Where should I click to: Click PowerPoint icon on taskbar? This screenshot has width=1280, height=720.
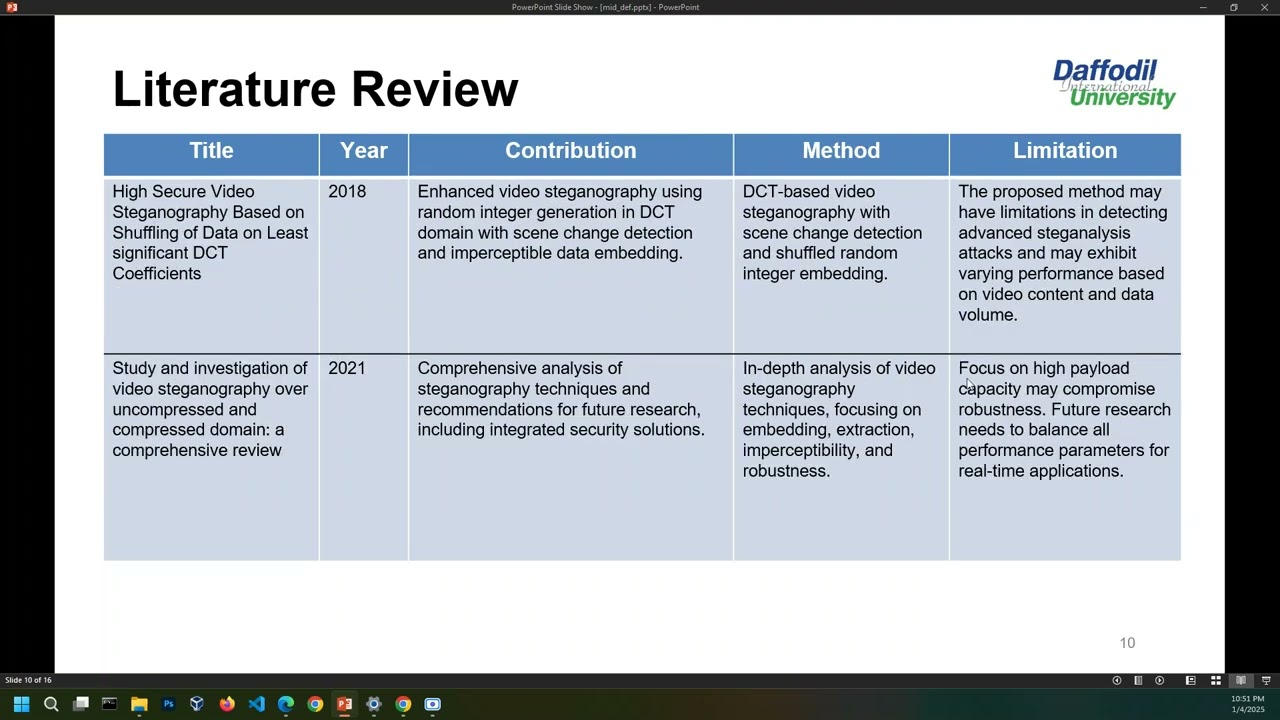(344, 704)
